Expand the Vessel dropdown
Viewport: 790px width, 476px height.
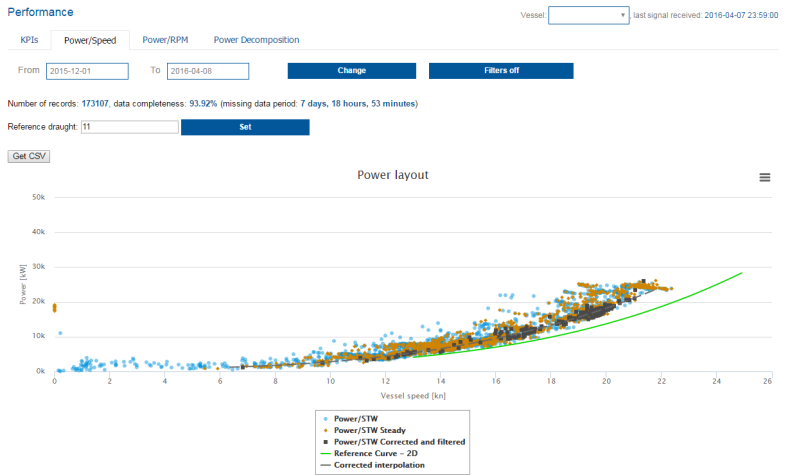pos(589,15)
